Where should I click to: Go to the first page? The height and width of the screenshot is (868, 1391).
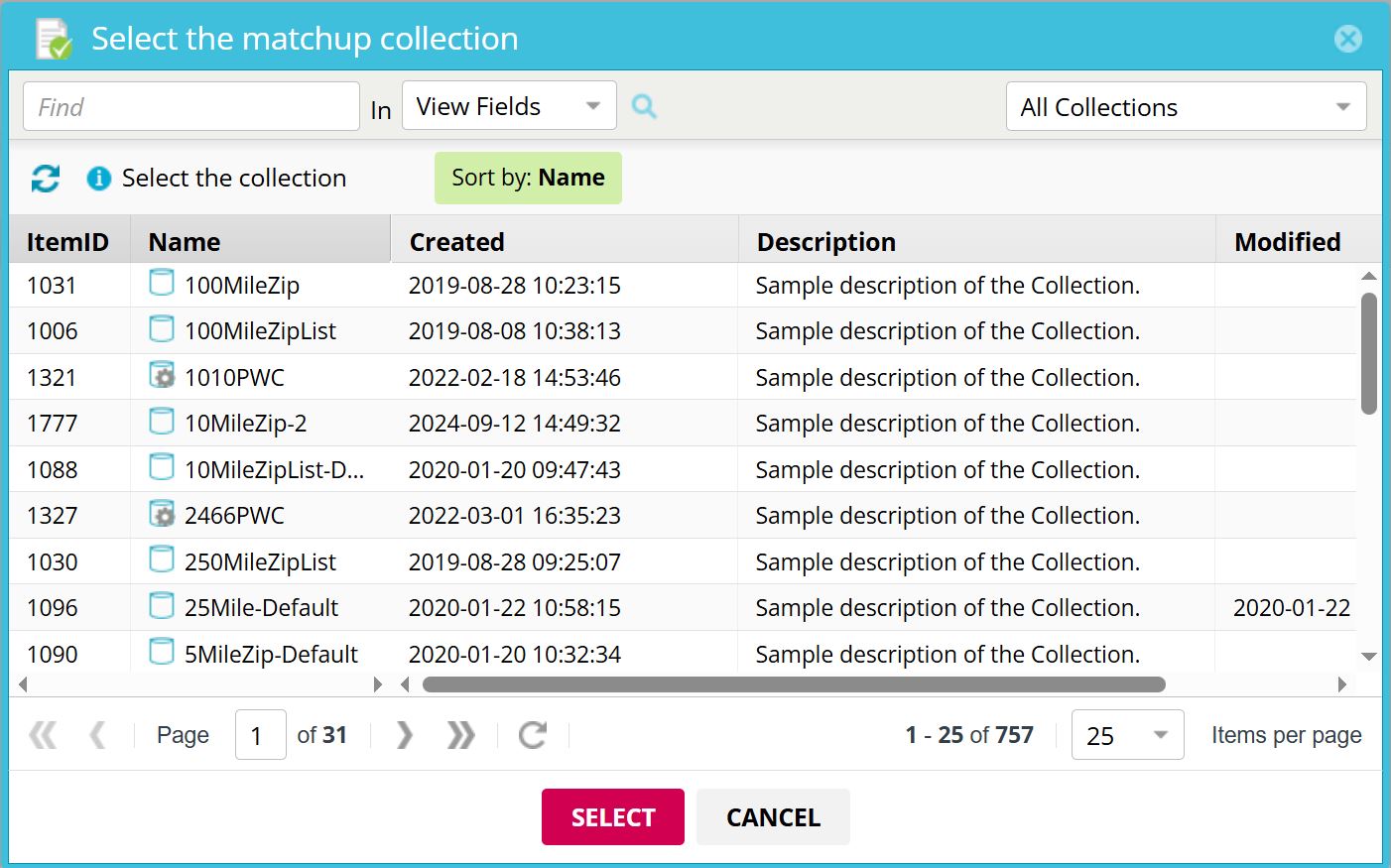pyautogui.click(x=43, y=735)
